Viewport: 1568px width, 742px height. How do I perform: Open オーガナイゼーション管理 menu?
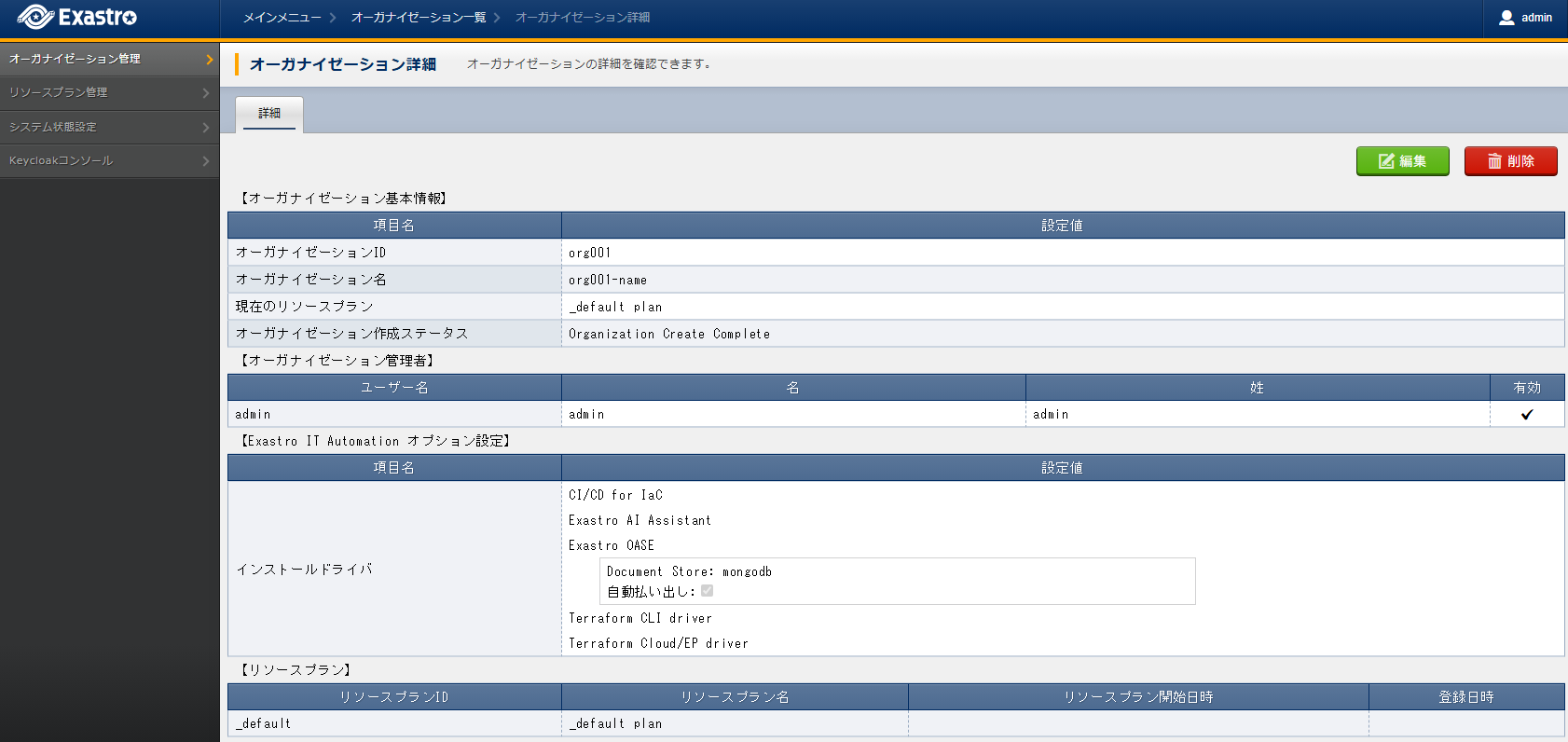pyautogui.click(x=110, y=59)
